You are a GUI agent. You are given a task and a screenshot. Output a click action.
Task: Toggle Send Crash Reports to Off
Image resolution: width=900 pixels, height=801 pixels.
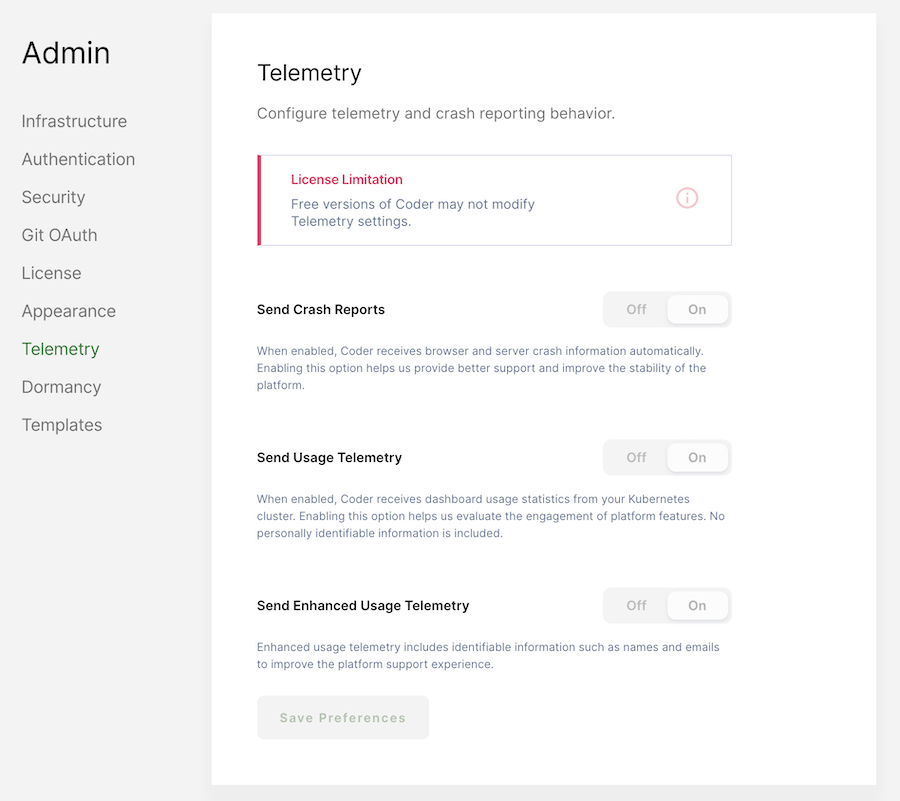635,309
